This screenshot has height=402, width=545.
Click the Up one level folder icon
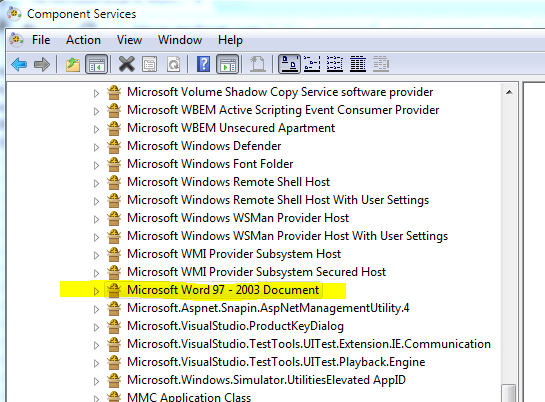(73, 64)
